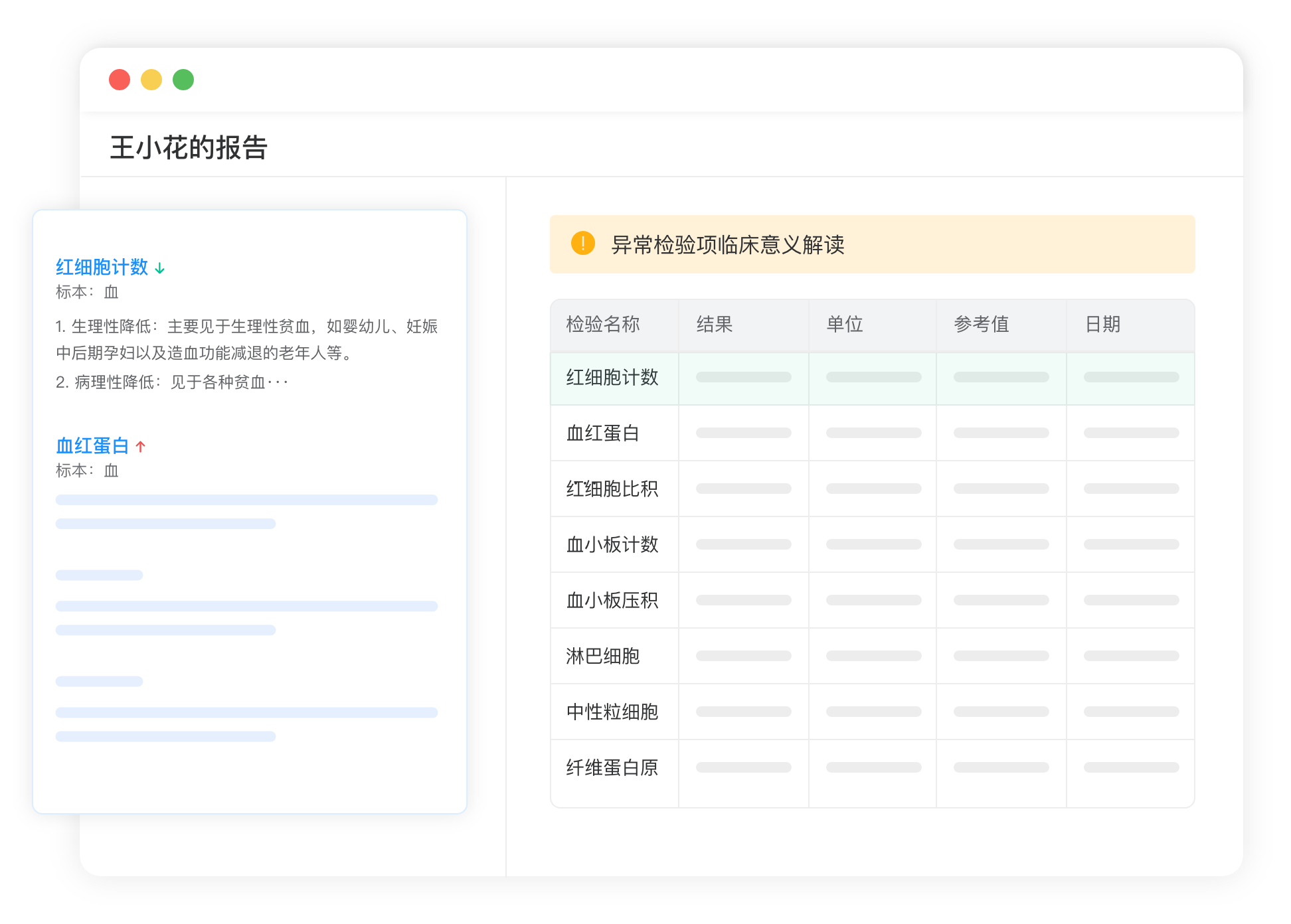Select the 血小板计数 table row
The width and height of the screenshot is (1291, 924).
[x=612, y=545]
